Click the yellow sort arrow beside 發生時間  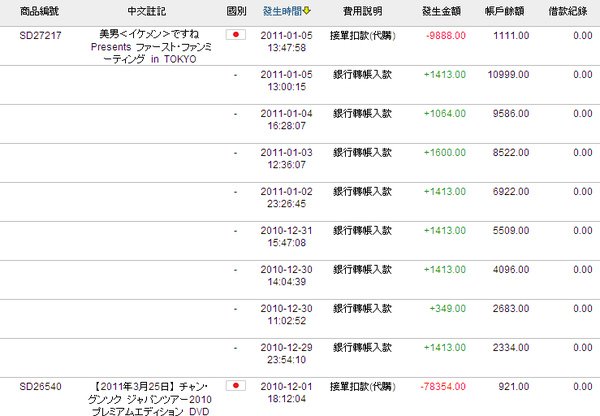click(x=307, y=11)
